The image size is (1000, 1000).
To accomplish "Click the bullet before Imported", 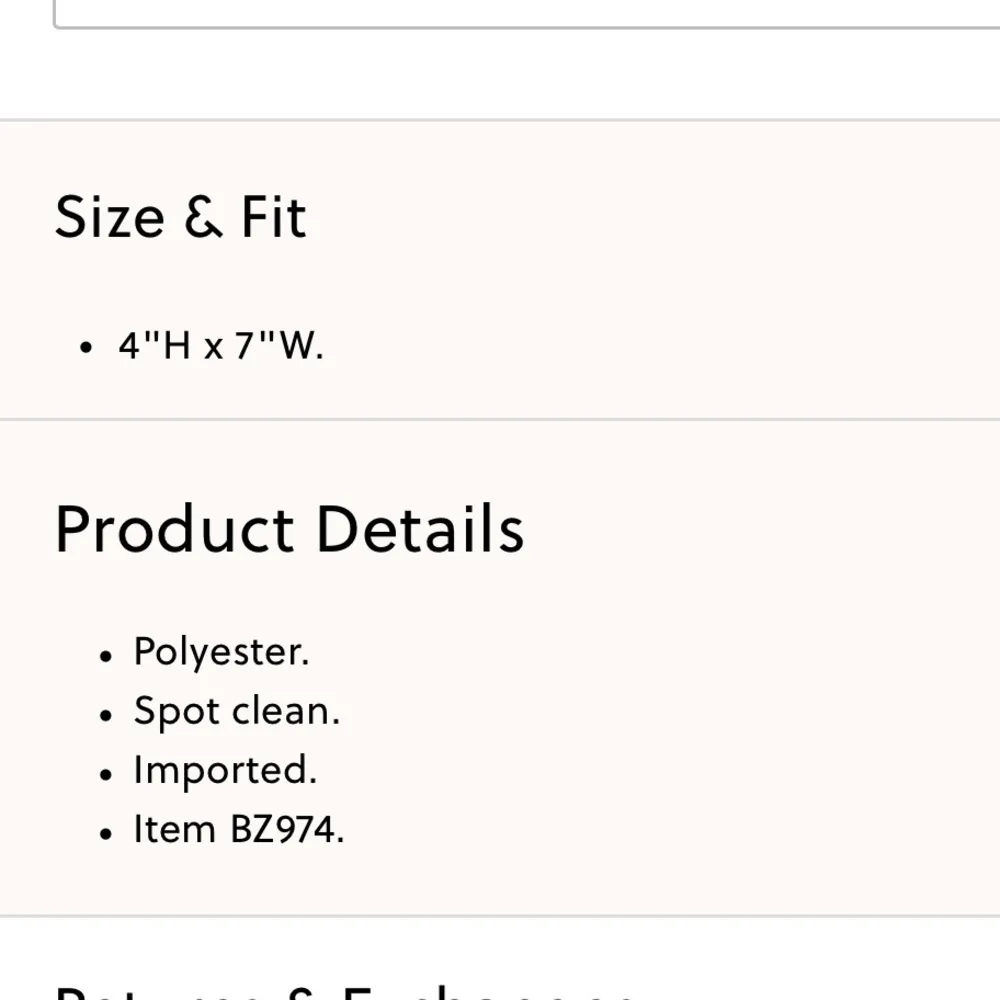I will coord(107,774).
